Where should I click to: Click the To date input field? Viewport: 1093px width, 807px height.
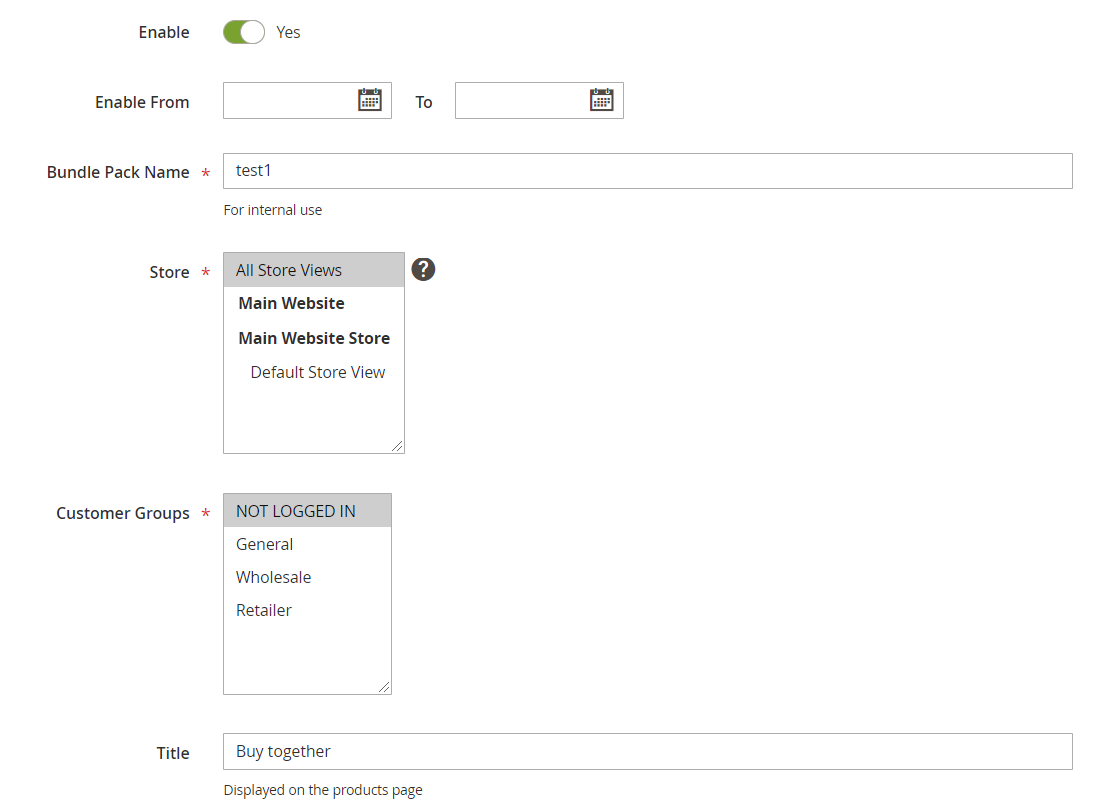pos(520,101)
